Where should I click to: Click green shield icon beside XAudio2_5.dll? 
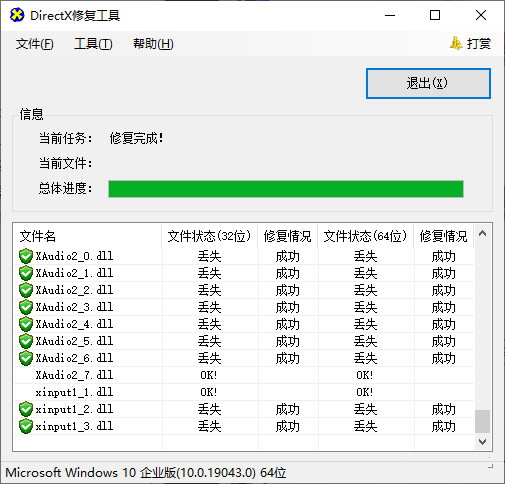click(x=26, y=341)
